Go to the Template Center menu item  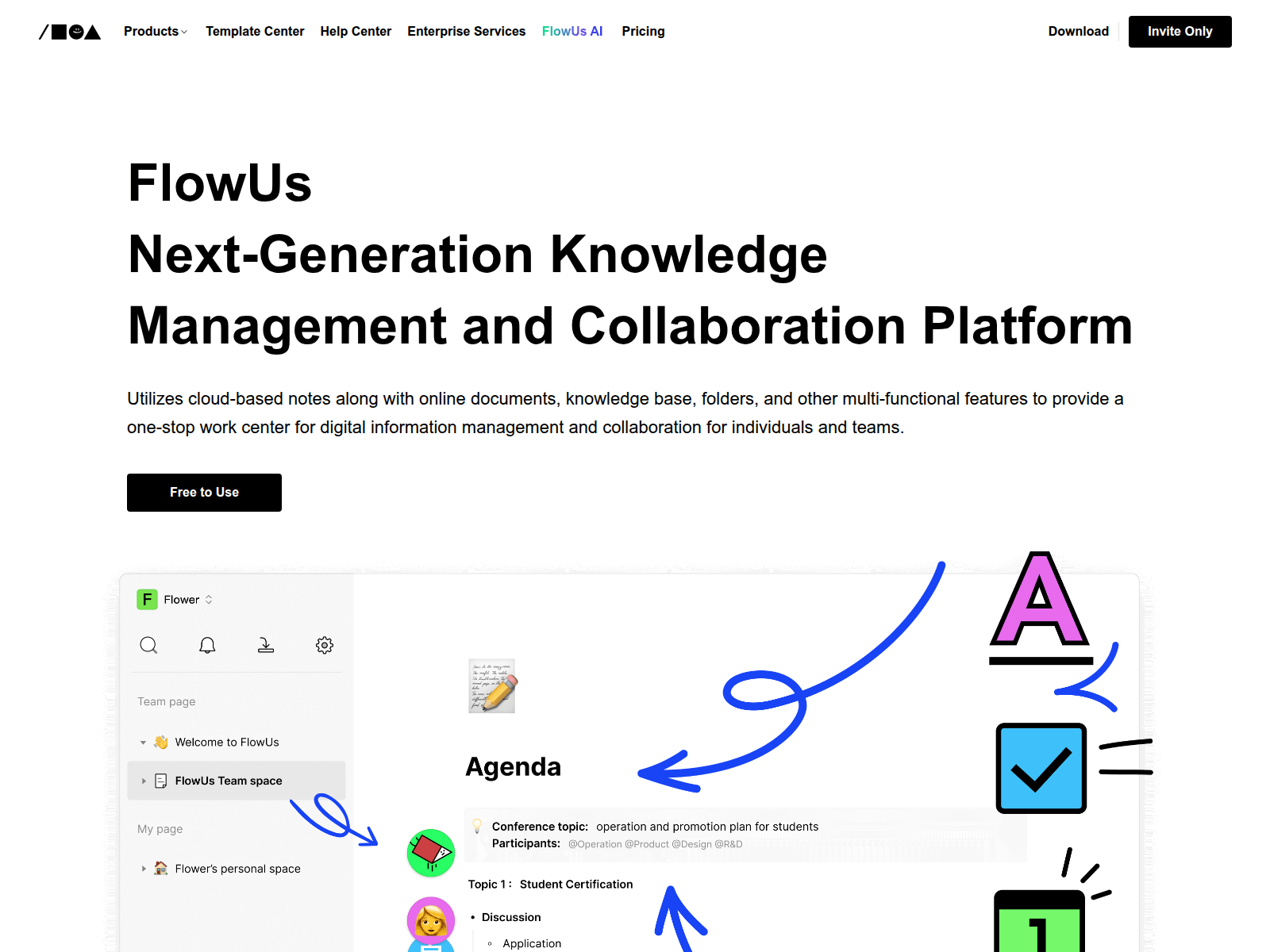[255, 31]
